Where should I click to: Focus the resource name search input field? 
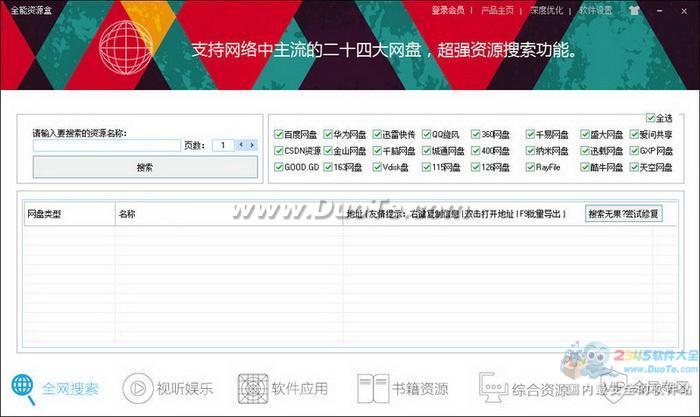coord(107,145)
